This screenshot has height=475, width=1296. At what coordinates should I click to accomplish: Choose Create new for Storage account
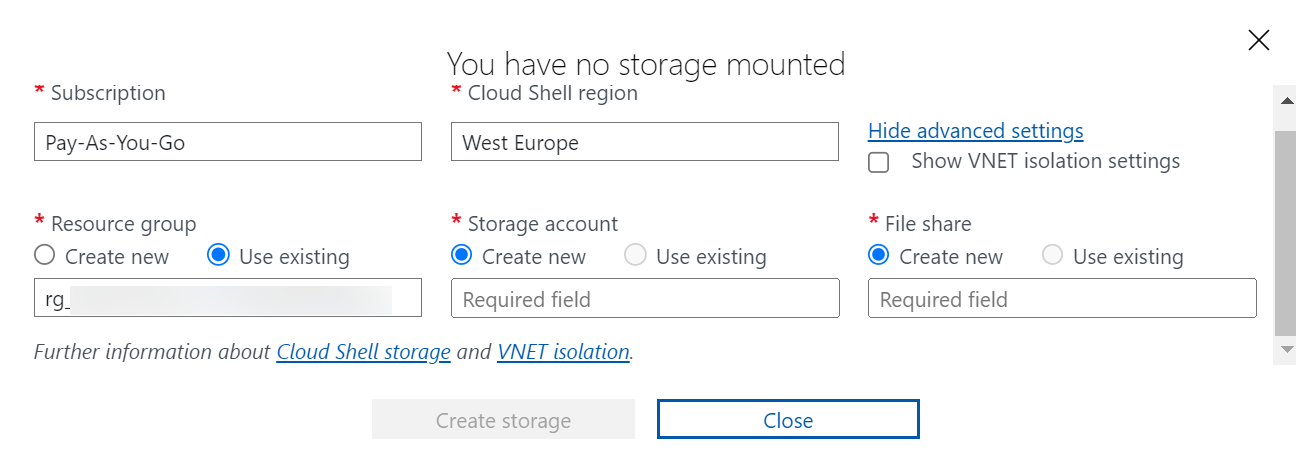pyautogui.click(x=461, y=256)
